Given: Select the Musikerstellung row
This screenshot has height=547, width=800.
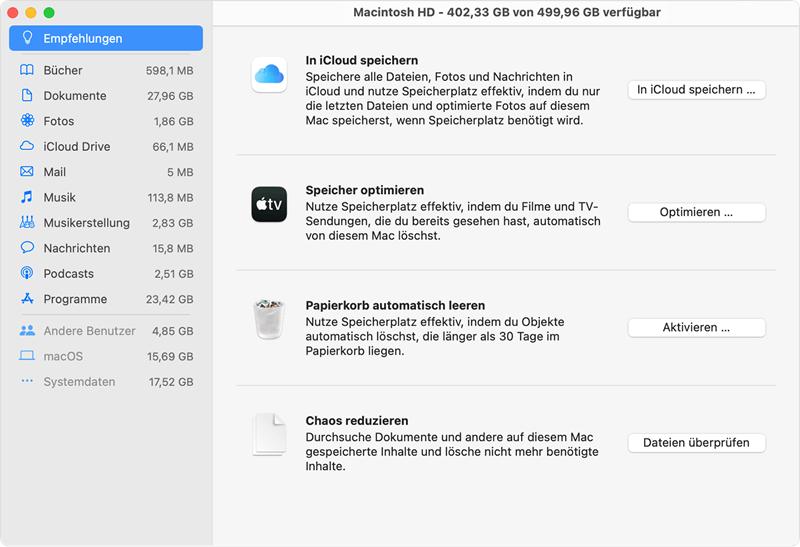Looking at the screenshot, I should 106,223.
